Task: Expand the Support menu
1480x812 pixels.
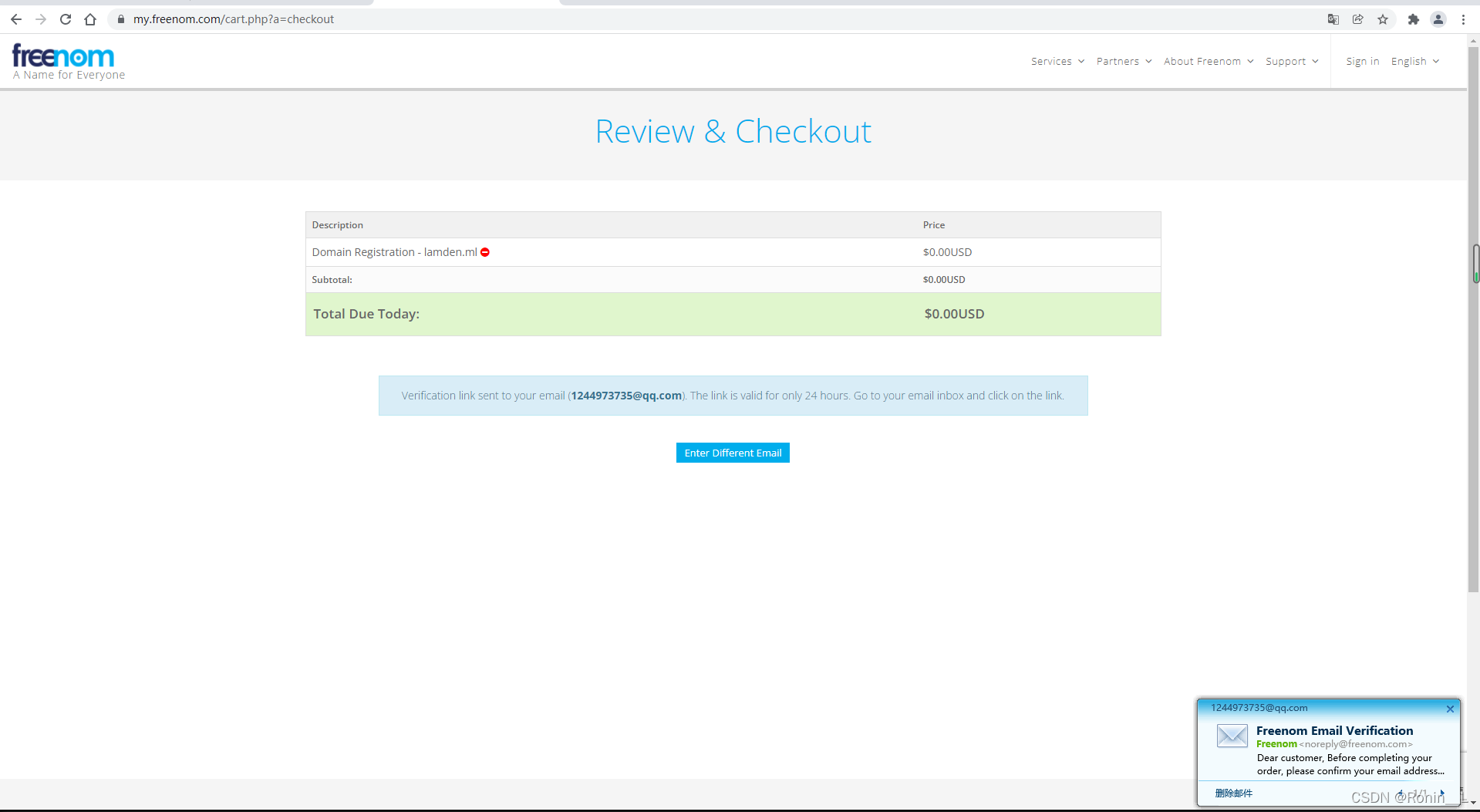Action: [1292, 61]
